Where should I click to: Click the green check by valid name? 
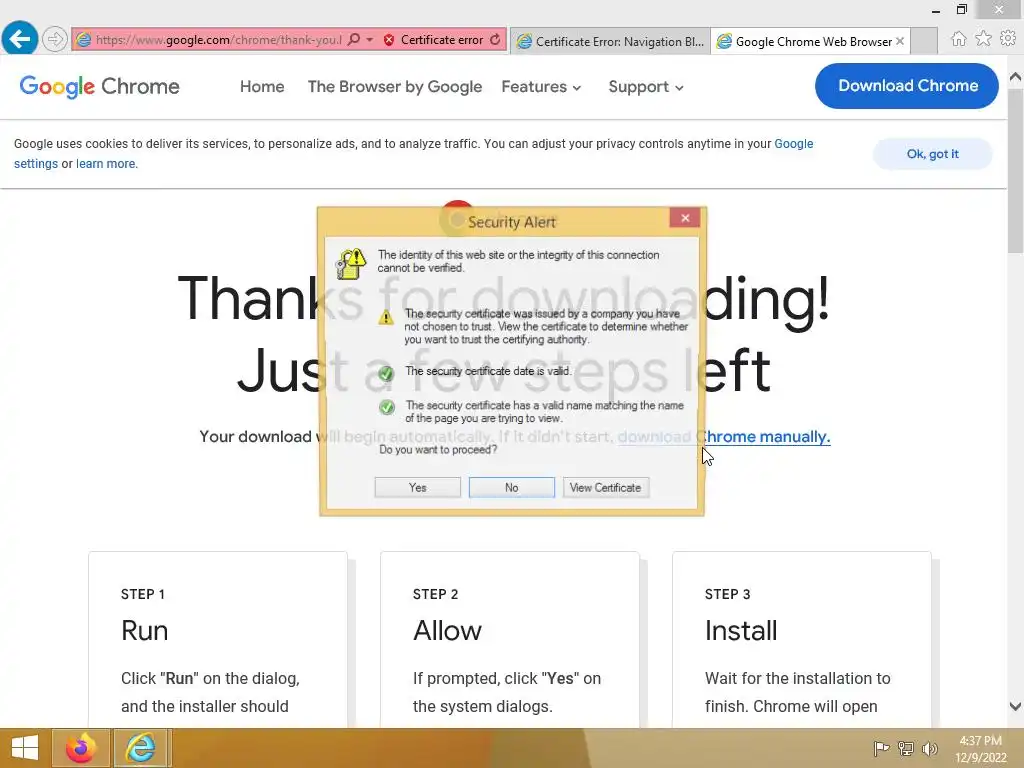tap(387, 408)
